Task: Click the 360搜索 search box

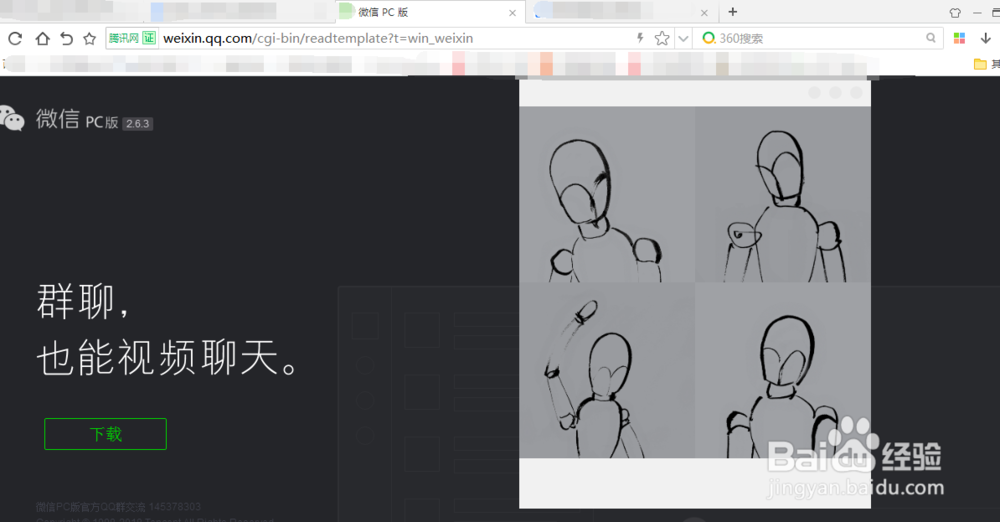Action: click(x=820, y=38)
